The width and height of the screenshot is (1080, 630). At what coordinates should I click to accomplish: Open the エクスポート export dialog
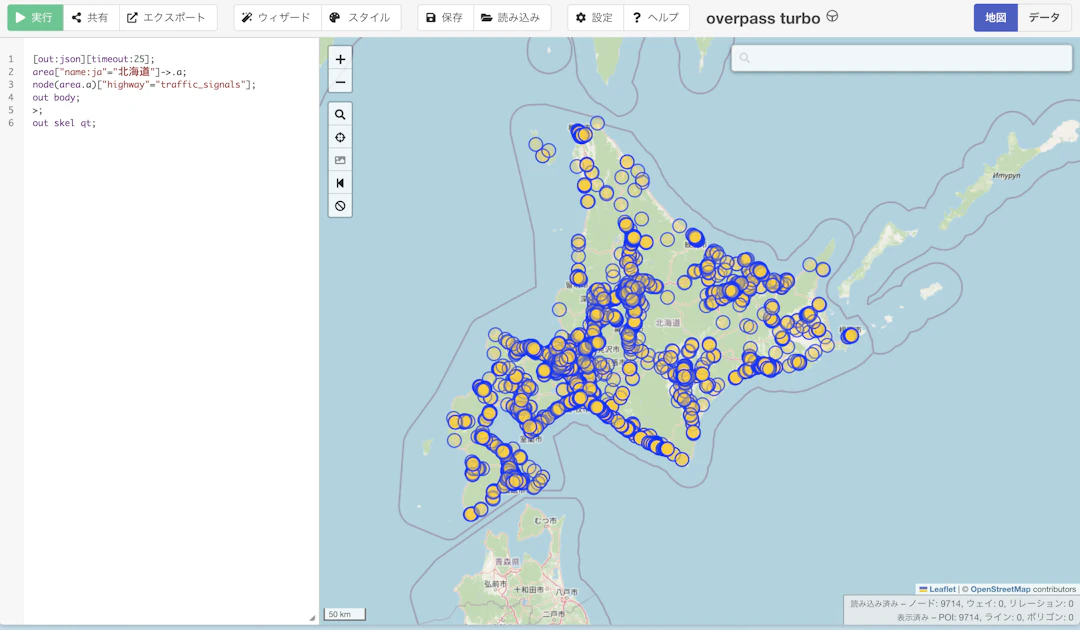click(x=167, y=18)
